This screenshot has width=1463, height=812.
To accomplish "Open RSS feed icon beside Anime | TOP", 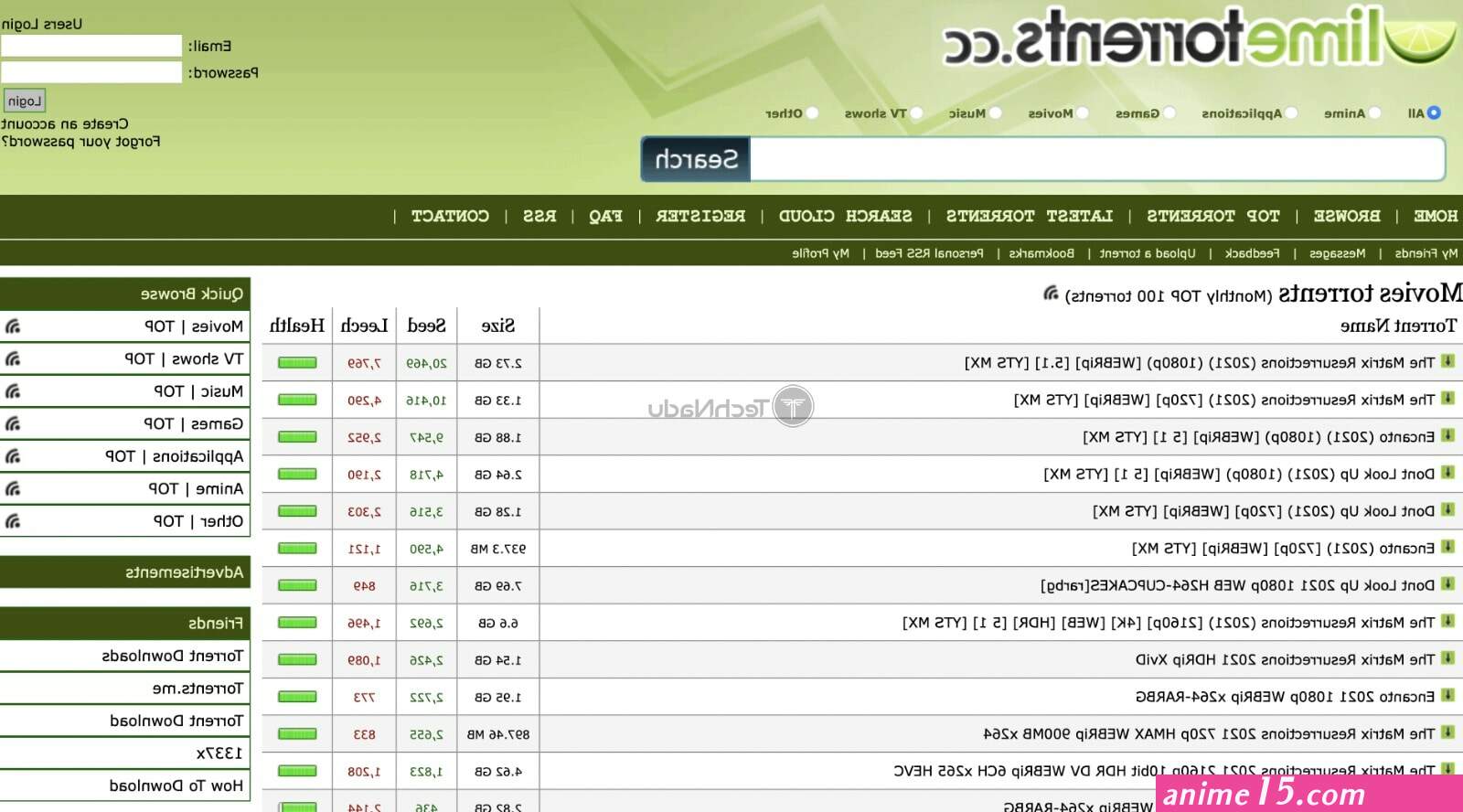I will pyautogui.click(x=13, y=488).
